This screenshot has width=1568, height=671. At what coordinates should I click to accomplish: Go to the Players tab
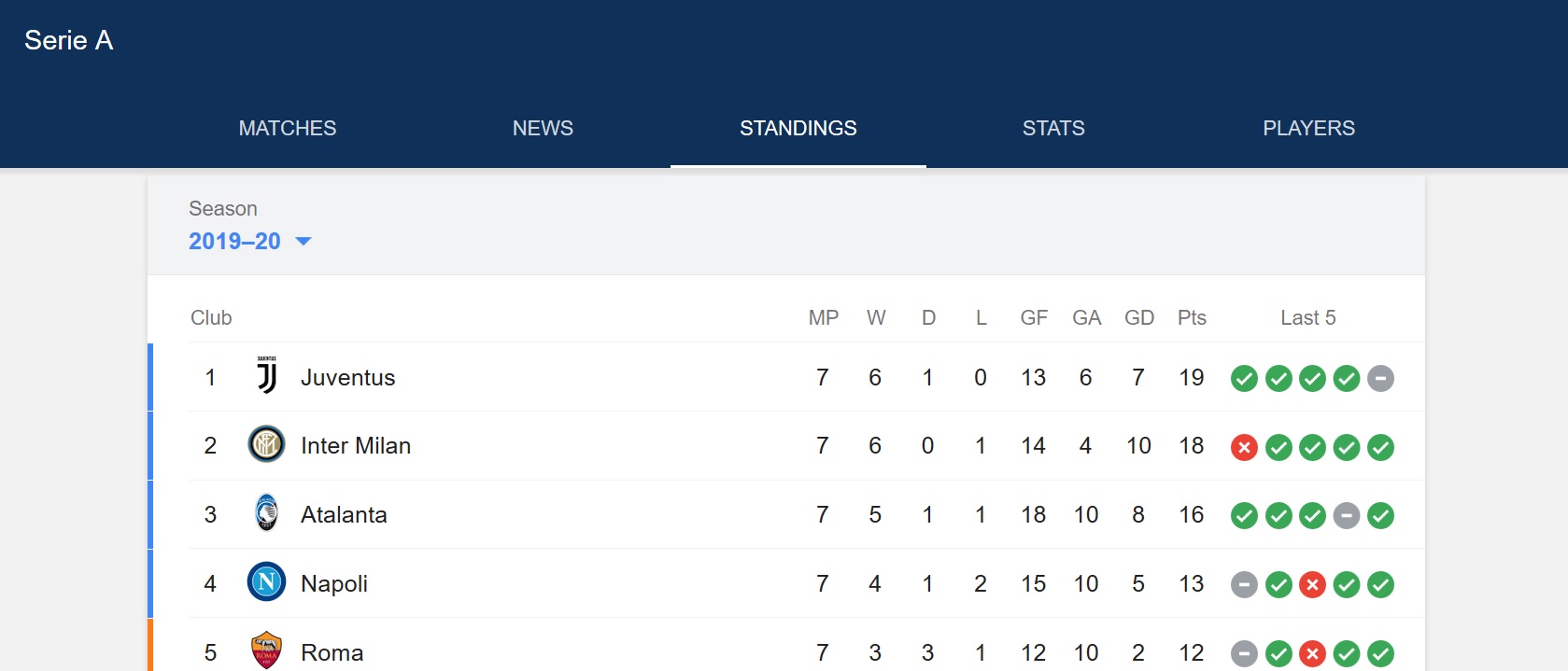tap(1308, 129)
